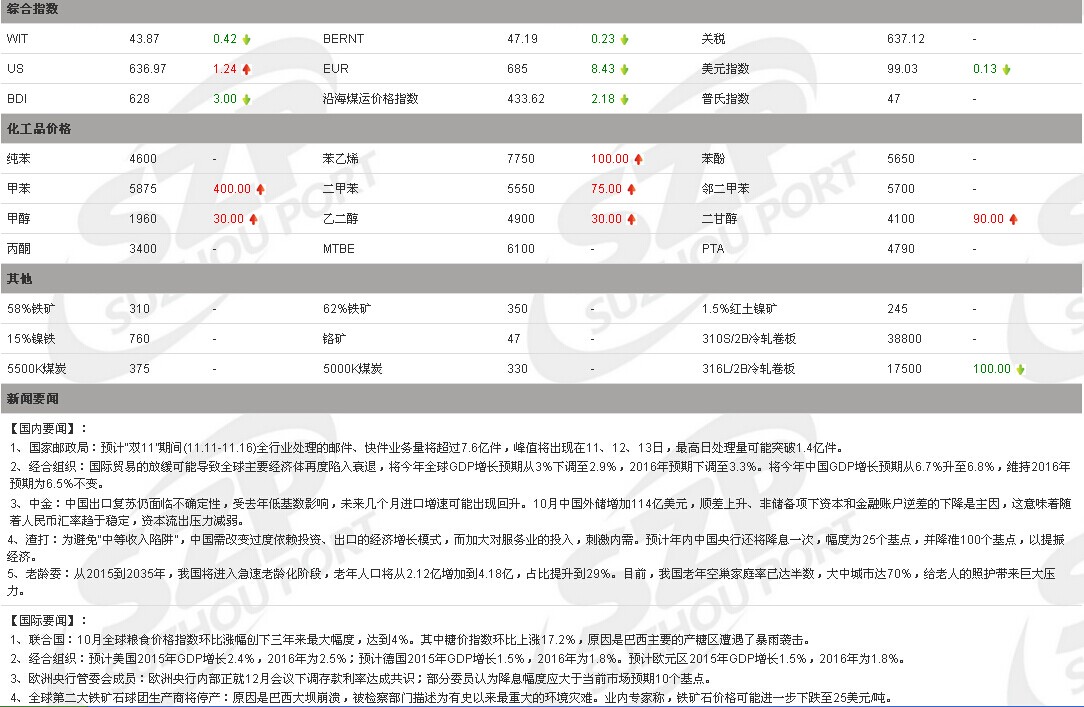The height and width of the screenshot is (707, 1084).
Task: Click the BERNT index label
Action: [343, 39]
